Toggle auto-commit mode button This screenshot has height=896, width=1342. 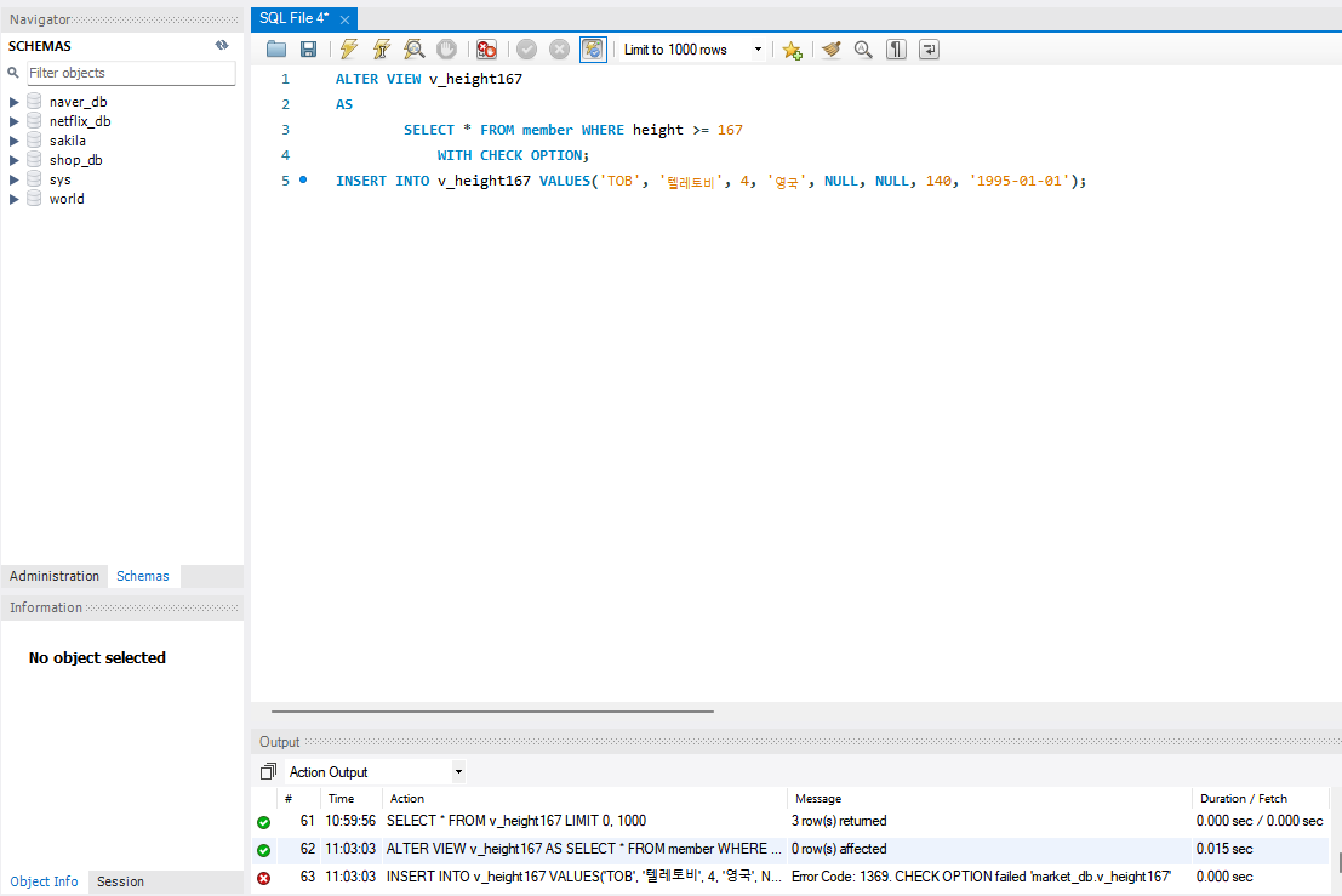click(x=593, y=49)
